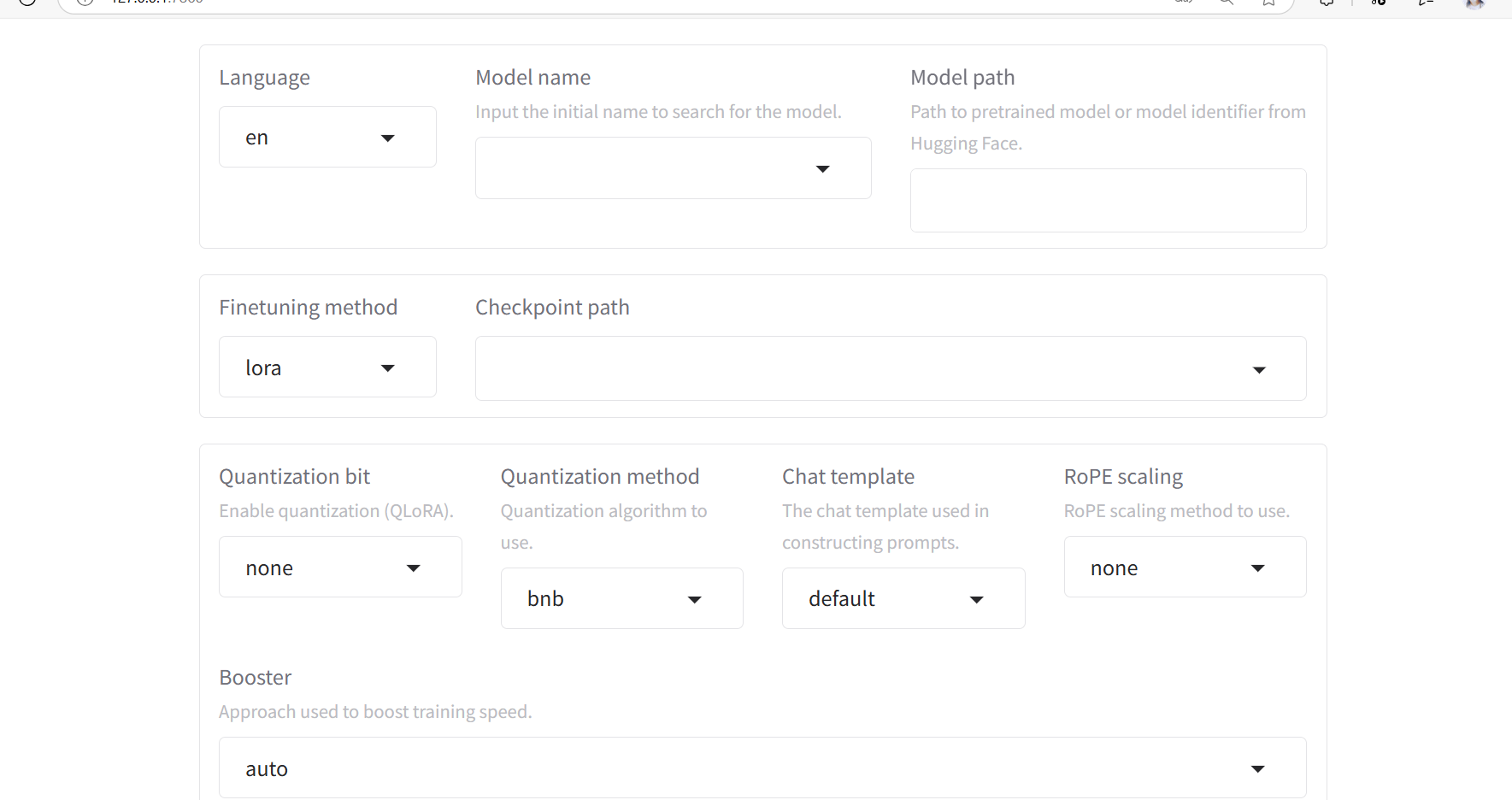This screenshot has width=1512, height=800.
Task: Click the auto value in Booster field
Action: click(x=267, y=769)
